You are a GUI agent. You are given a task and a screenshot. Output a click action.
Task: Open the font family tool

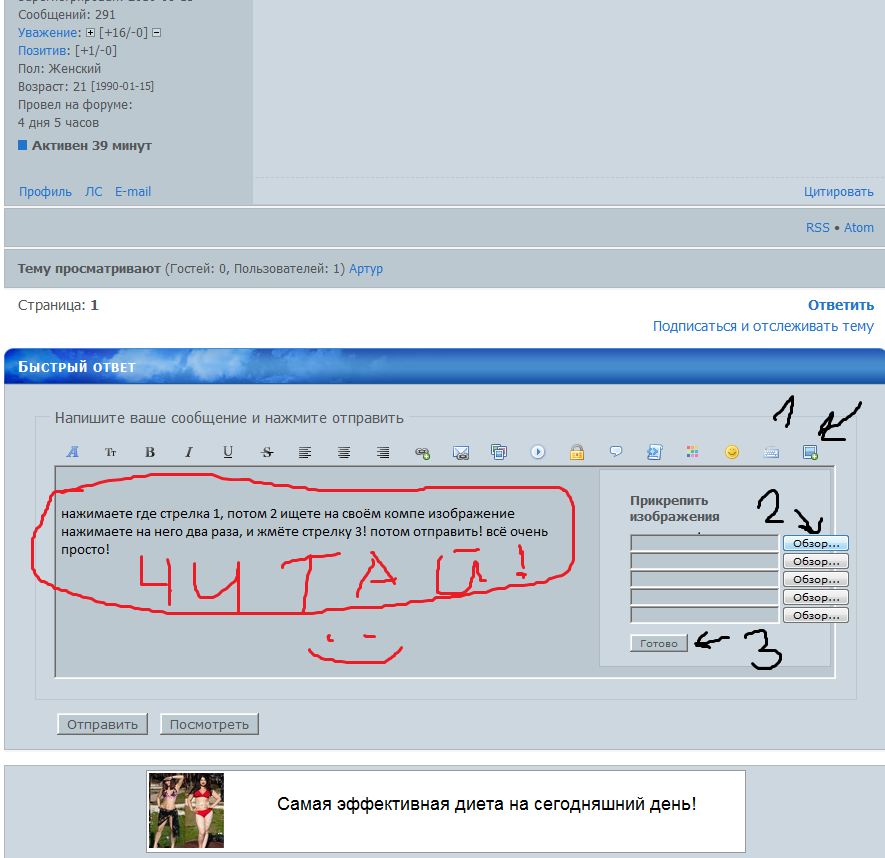point(72,452)
